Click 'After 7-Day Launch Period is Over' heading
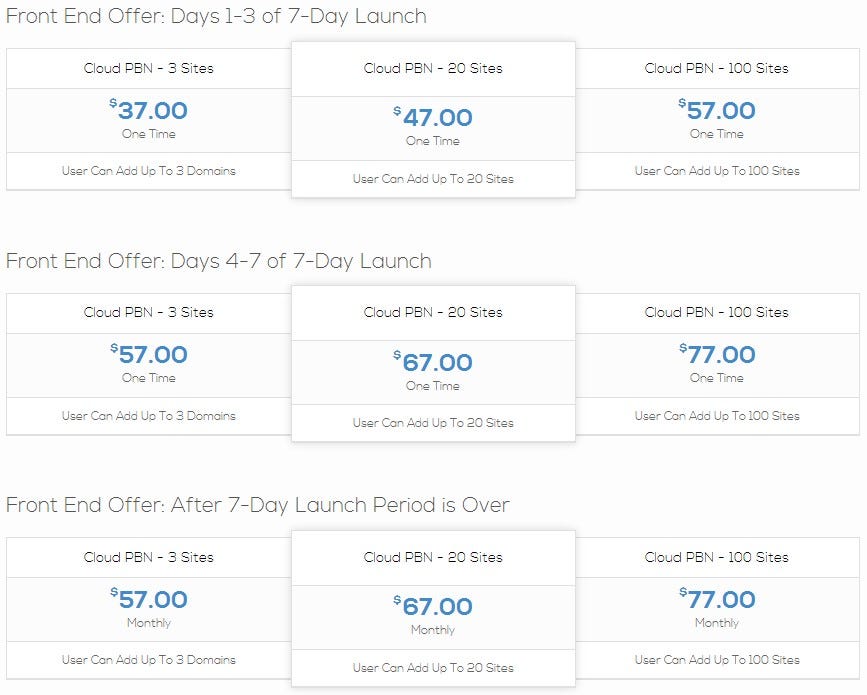 coord(340,505)
